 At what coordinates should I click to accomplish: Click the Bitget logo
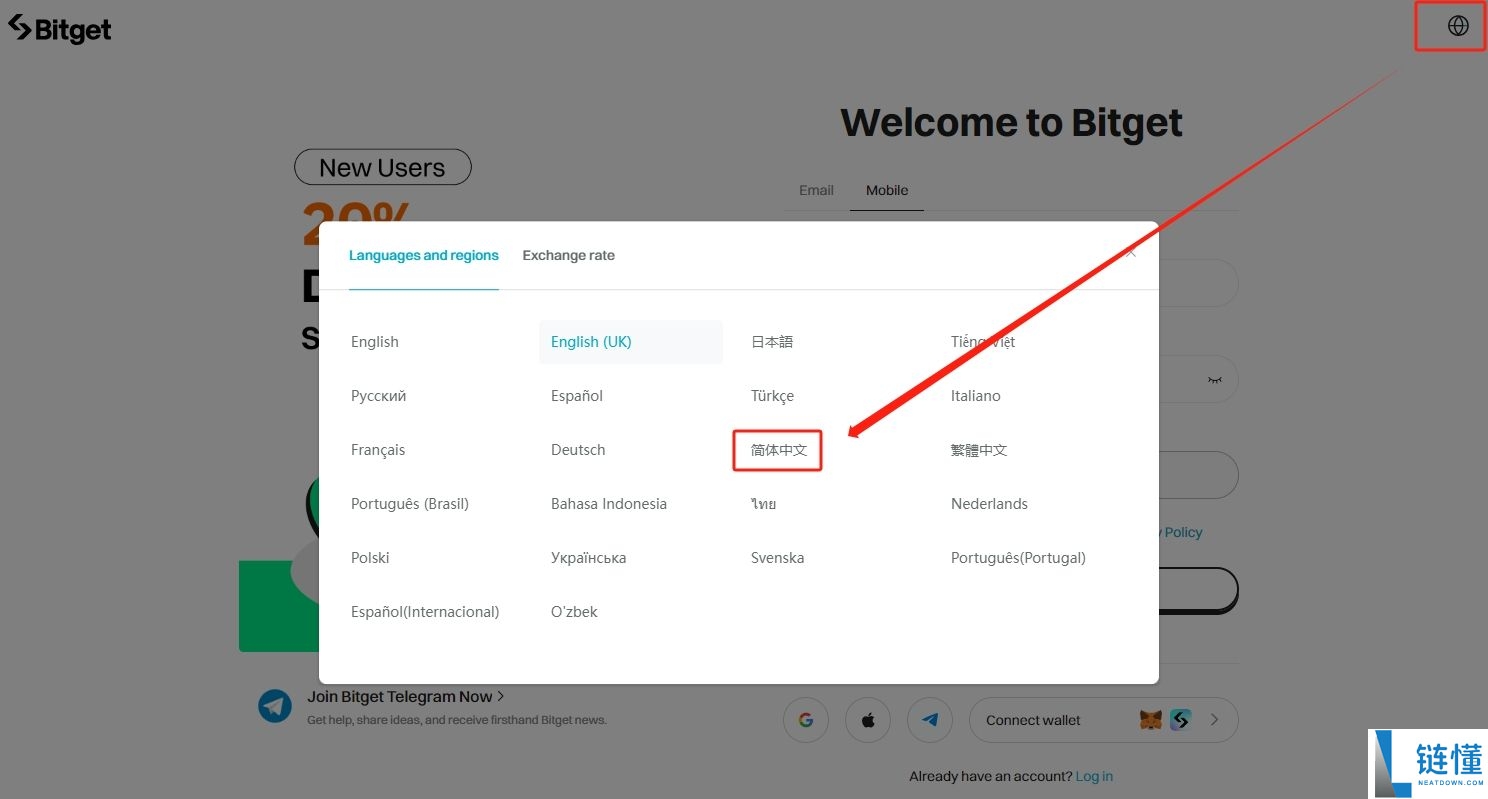tap(59, 29)
